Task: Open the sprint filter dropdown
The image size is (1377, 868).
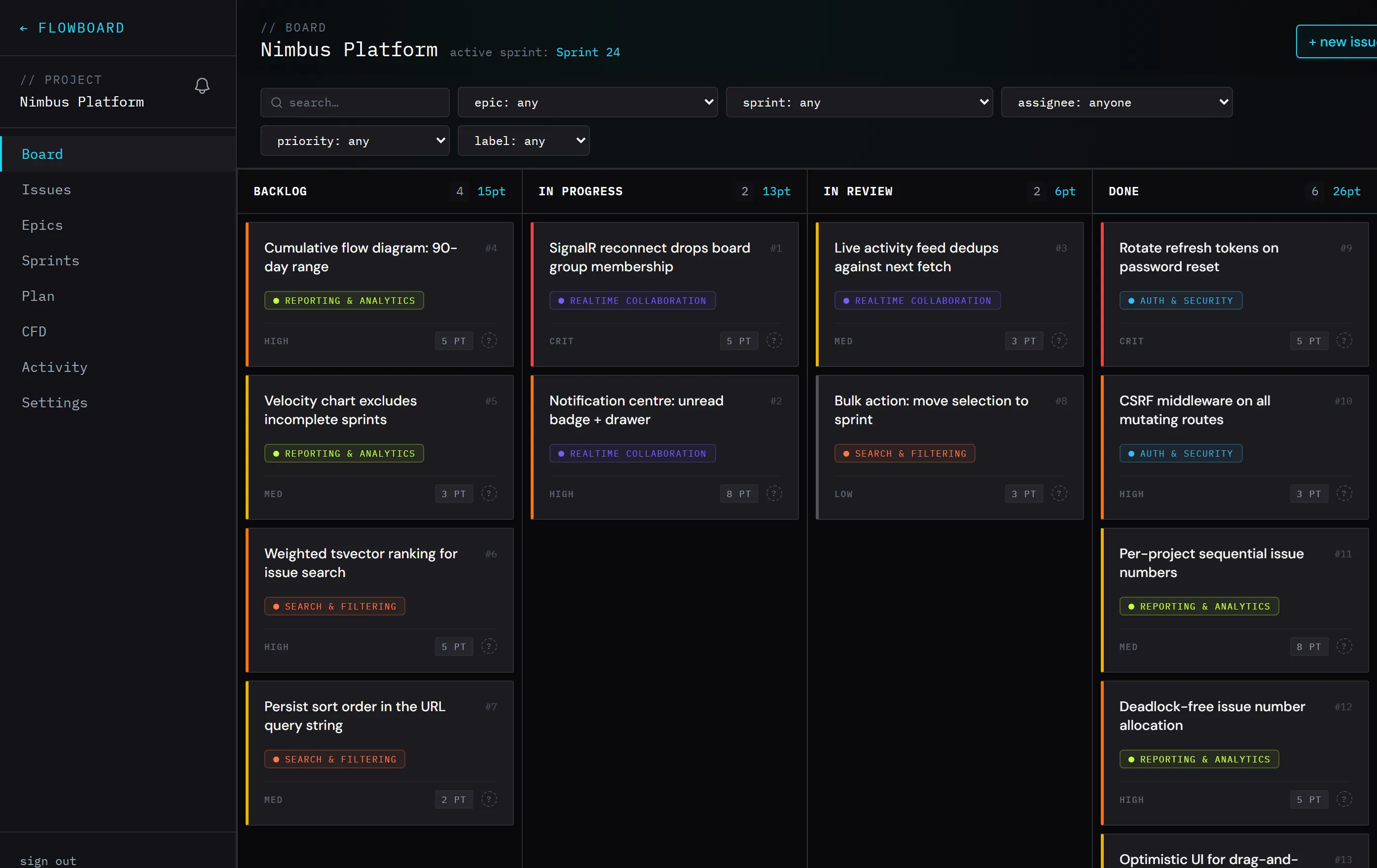Action: coord(859,103)
